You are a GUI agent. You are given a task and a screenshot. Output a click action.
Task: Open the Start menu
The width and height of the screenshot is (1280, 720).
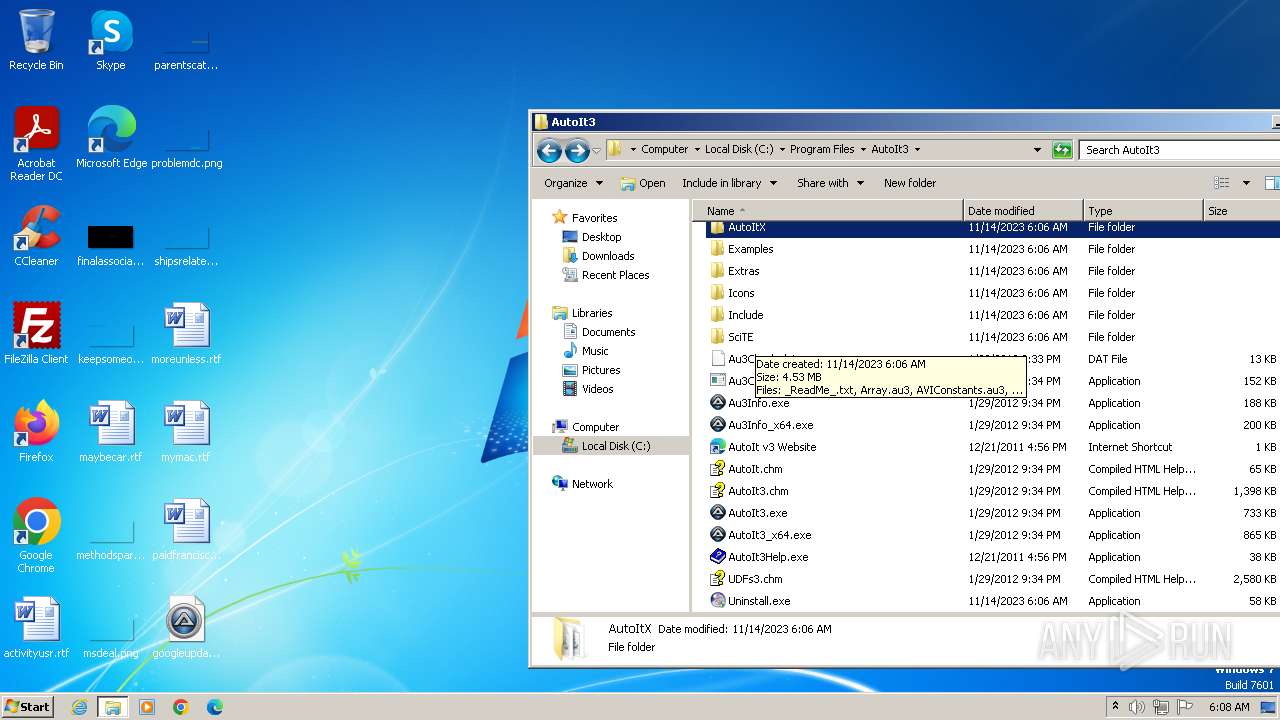pos(28,707)
